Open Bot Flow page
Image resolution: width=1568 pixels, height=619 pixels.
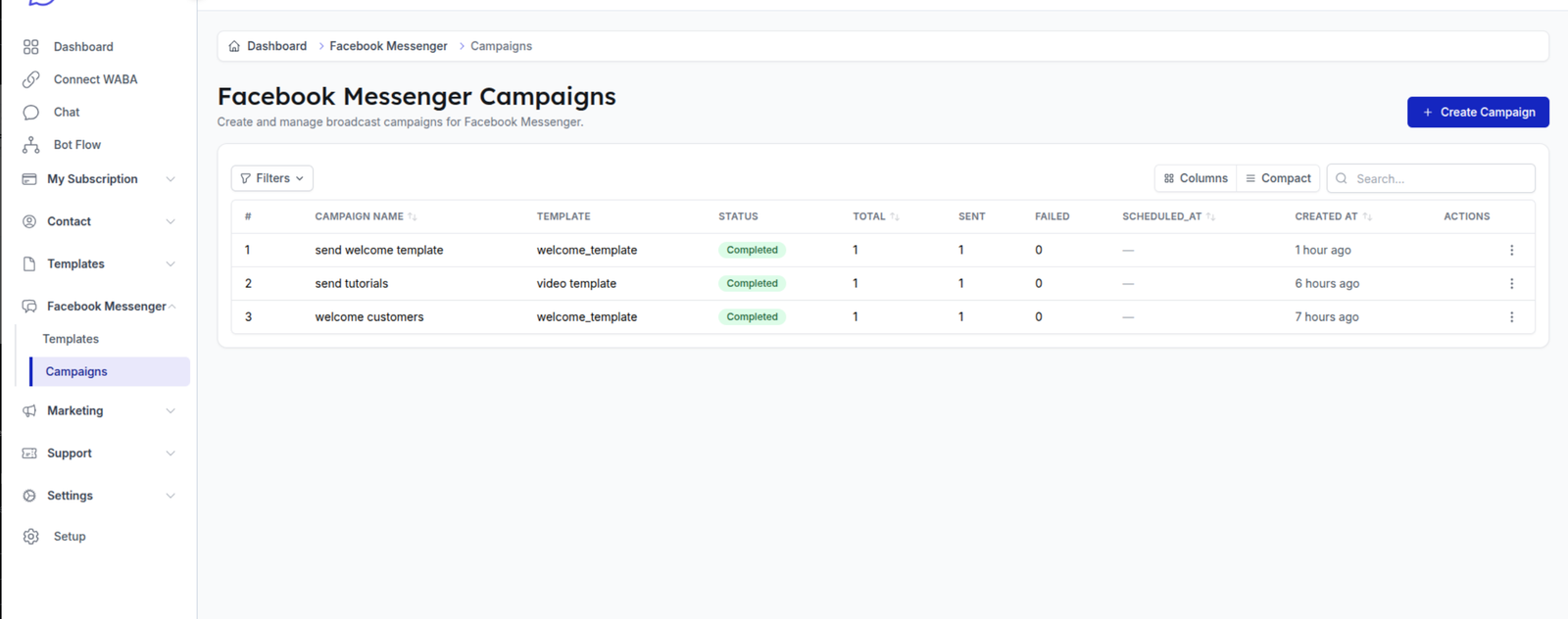[77, 145]
